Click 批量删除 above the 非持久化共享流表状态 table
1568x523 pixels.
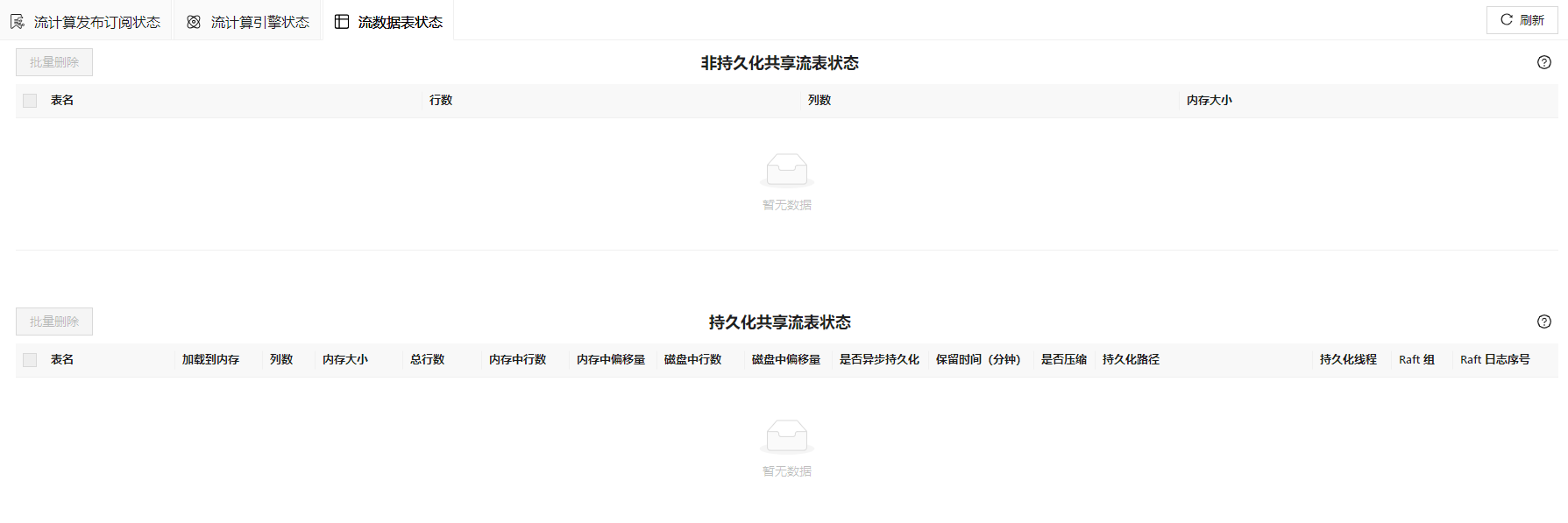pos(54,62)
